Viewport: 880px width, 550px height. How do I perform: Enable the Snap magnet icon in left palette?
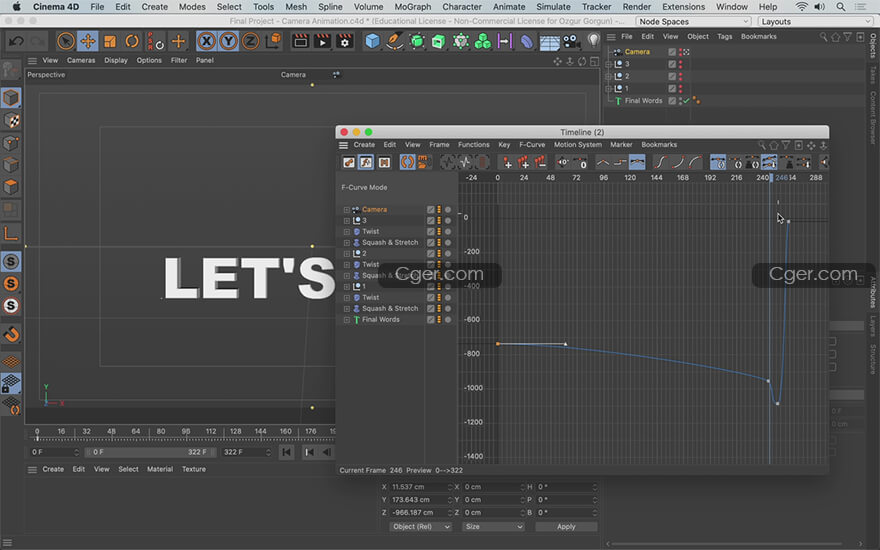(x=11, y=335)
